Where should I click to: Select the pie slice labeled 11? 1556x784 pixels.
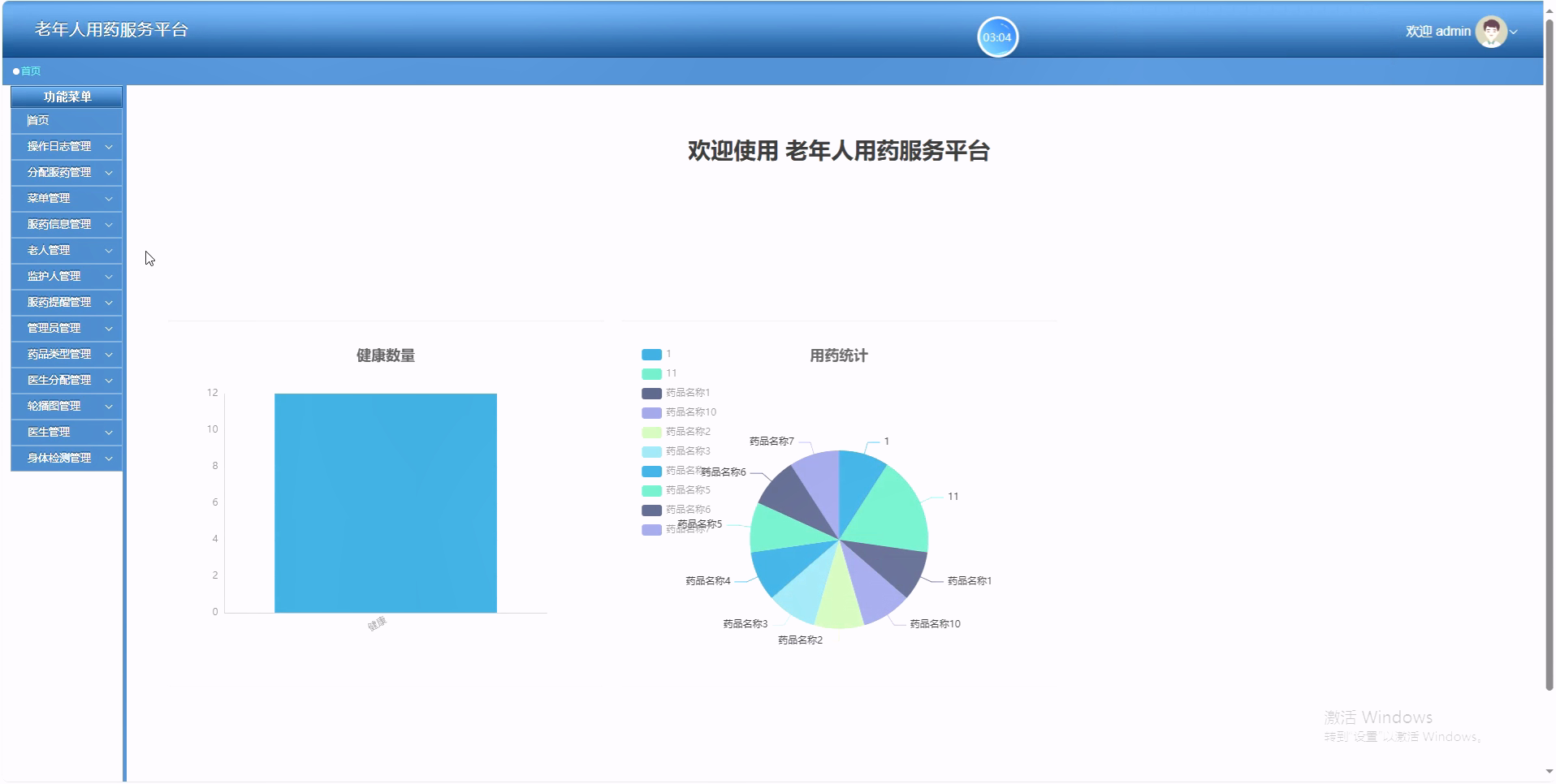(893, 511)
